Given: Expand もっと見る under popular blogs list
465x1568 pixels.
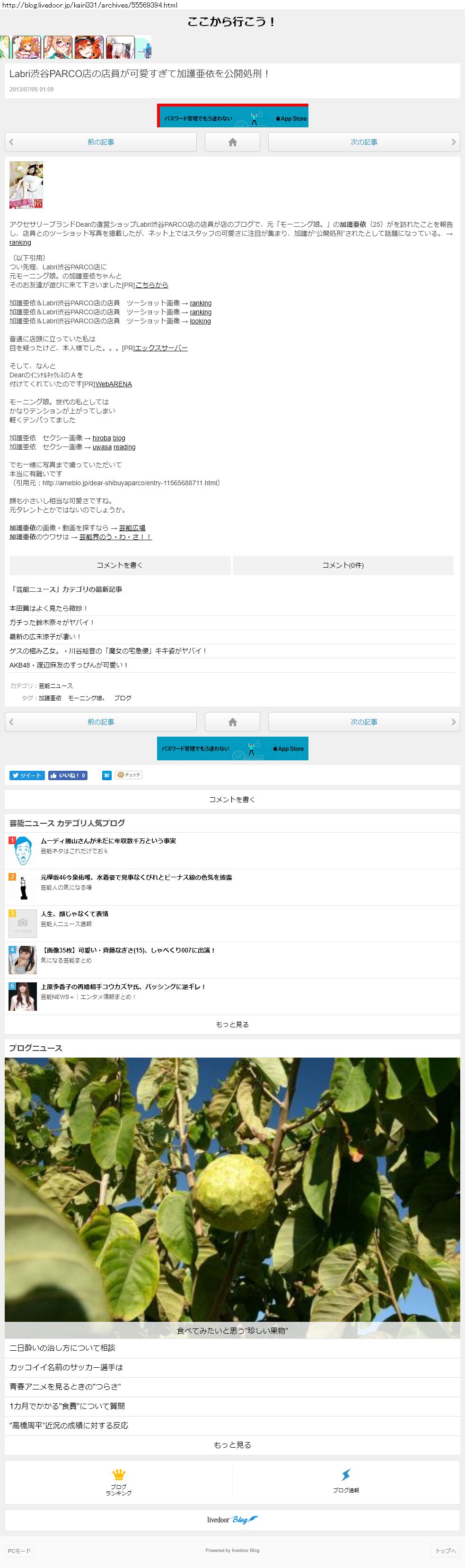Looking at the screenshot, I should pos(232,1025).
